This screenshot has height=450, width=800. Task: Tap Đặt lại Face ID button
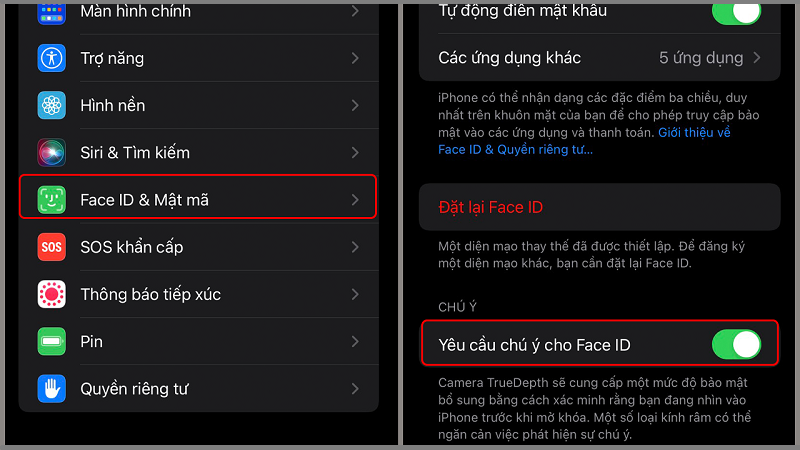pyautogui.click(x=599, y=207)
